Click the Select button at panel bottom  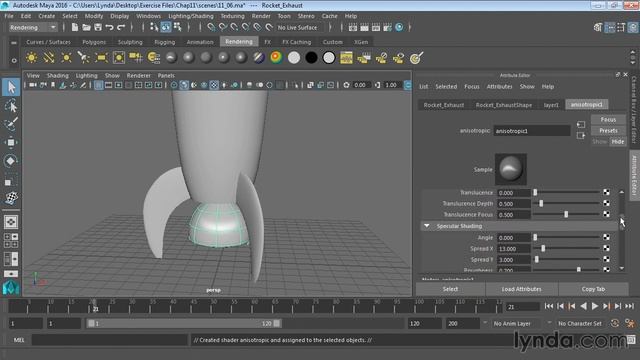450,289
